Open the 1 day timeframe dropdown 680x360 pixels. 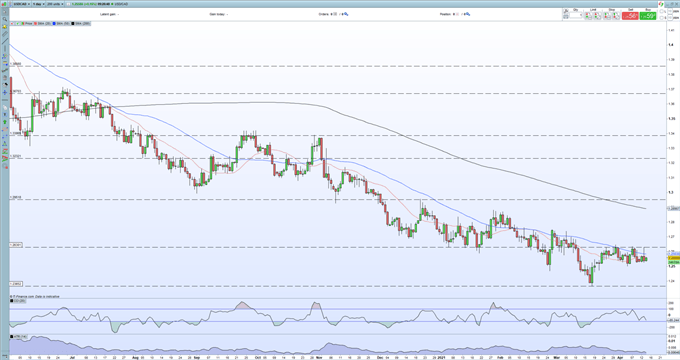[38, 4]
